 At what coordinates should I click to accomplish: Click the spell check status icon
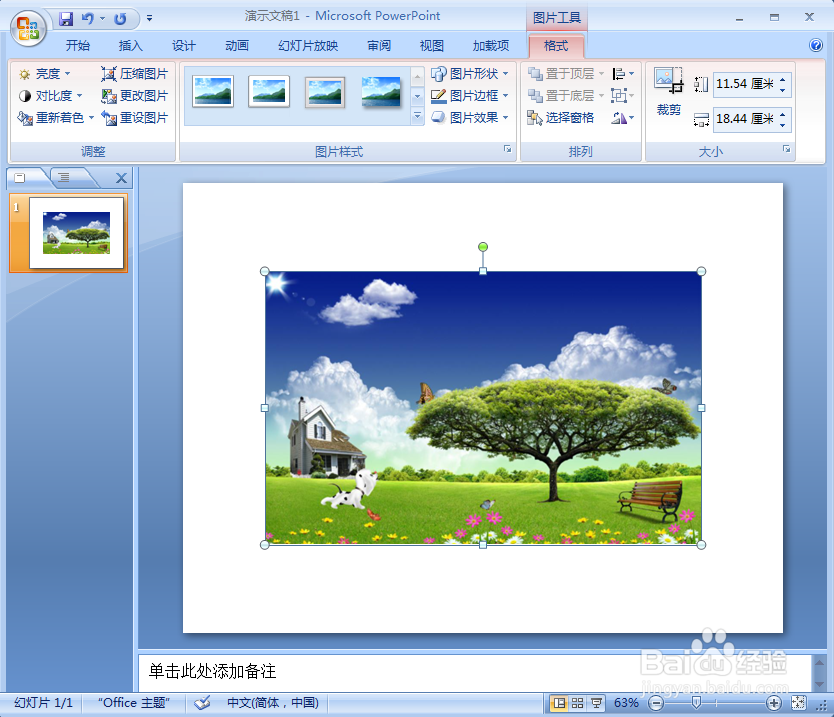[x=202, y=703]
